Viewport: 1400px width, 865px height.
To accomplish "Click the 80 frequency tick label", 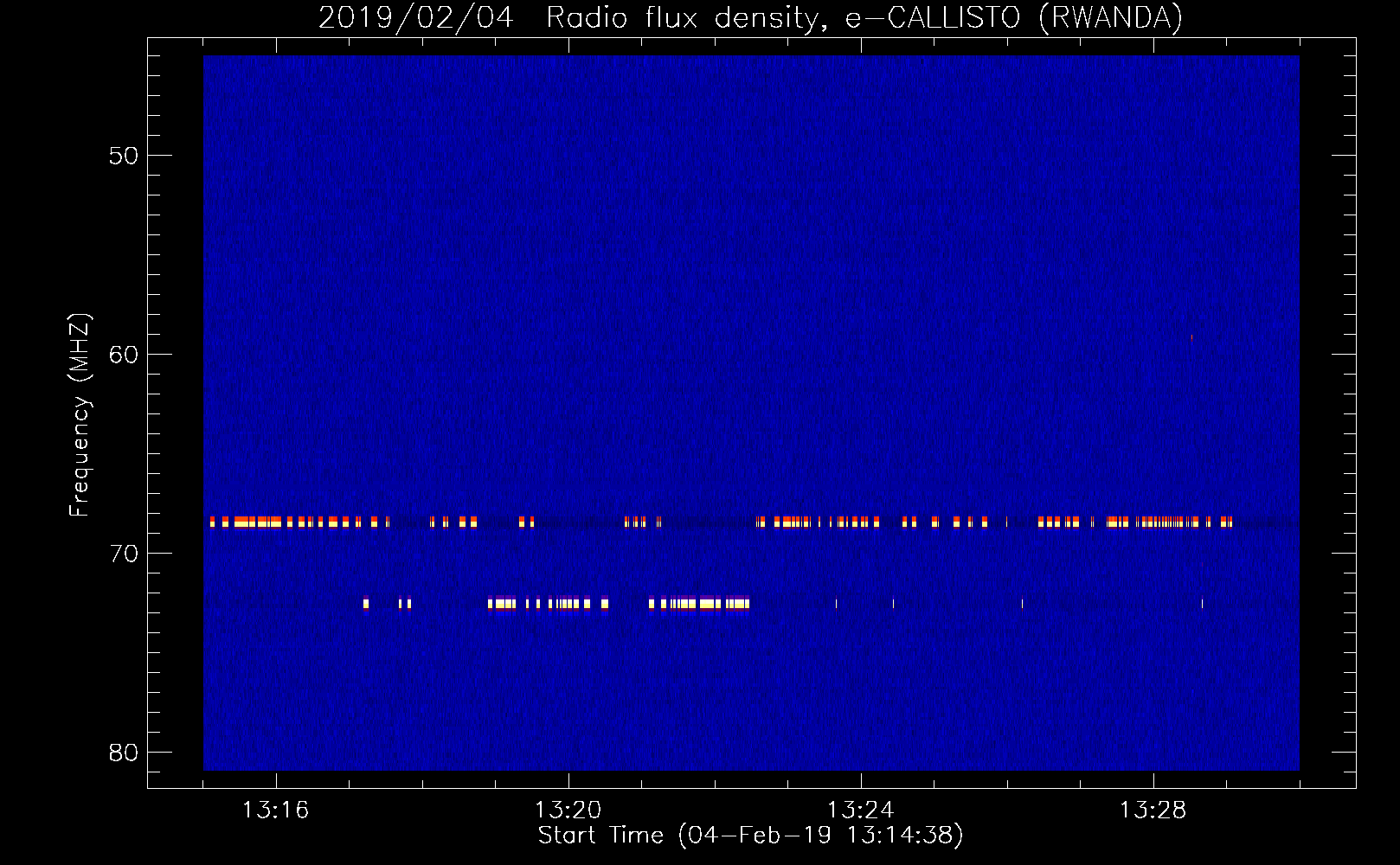I will pyautogui.click(x=124, y=753).
